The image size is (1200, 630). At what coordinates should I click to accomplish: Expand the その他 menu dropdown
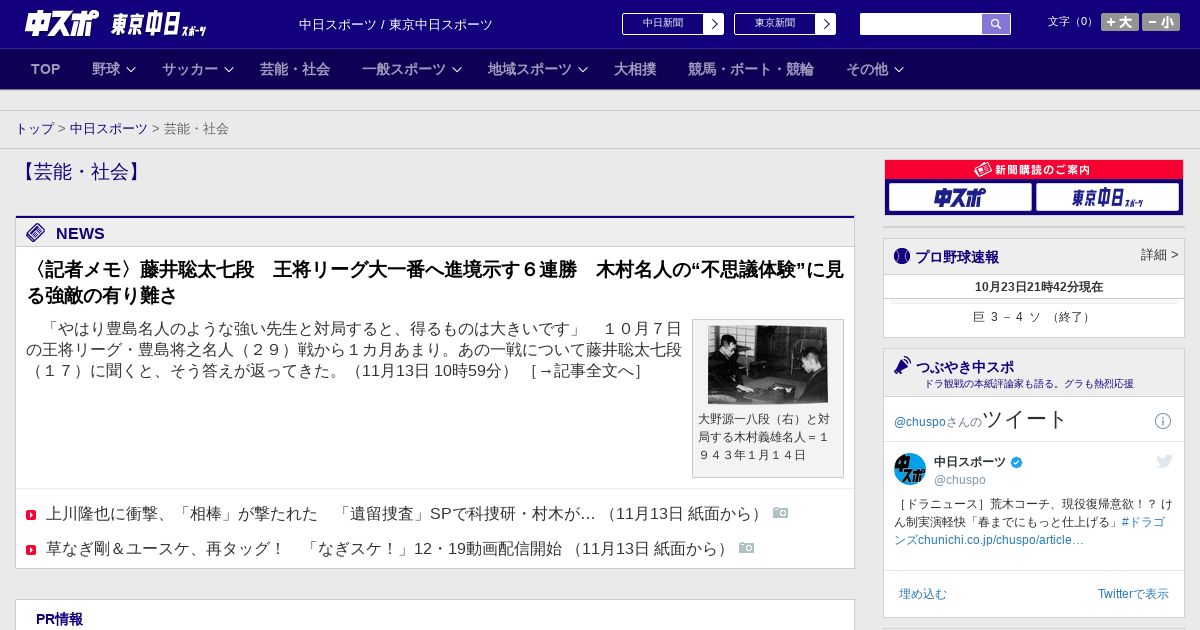click(899, 69)
